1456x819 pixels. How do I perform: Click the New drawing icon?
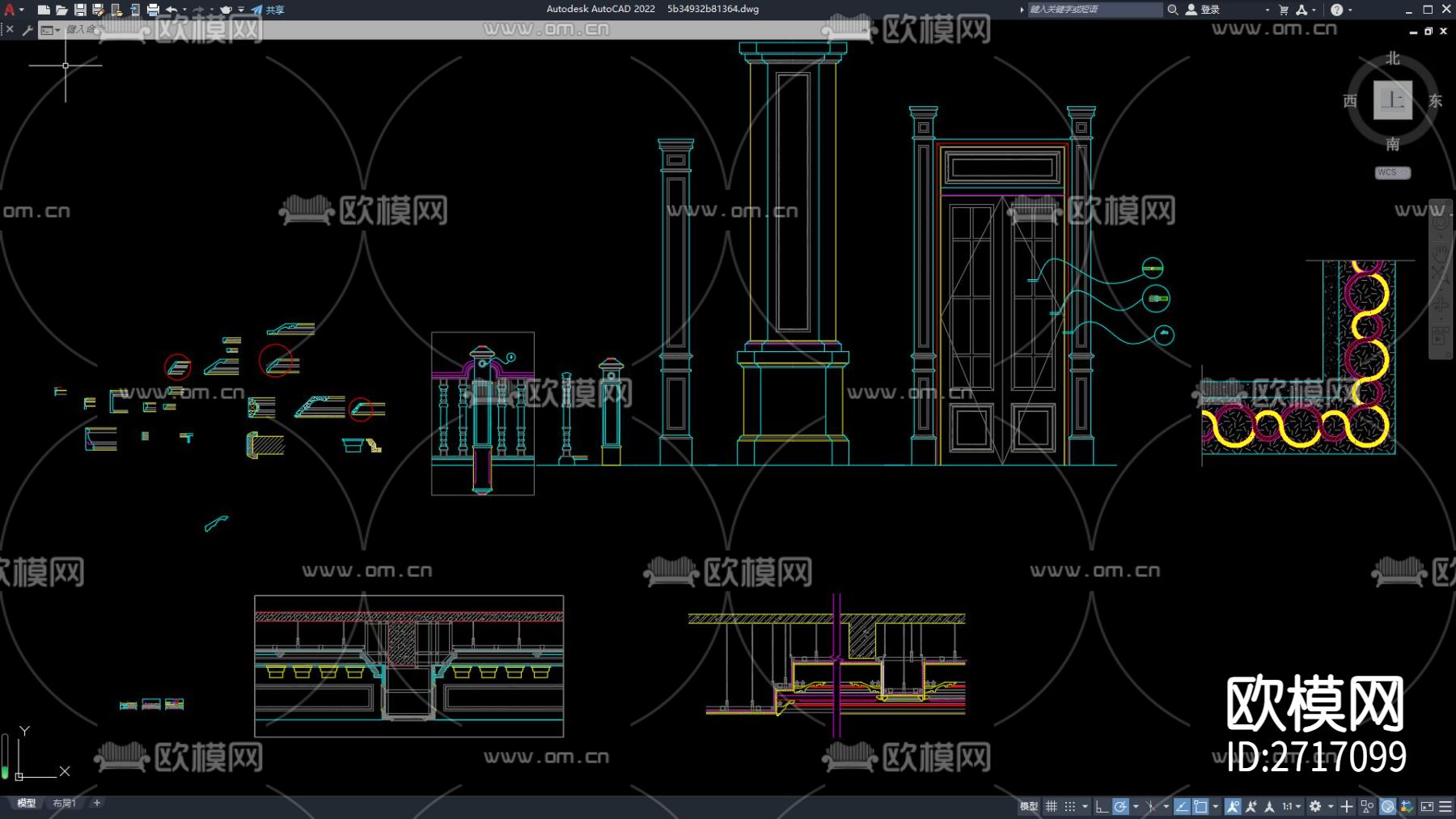pyautogui.click(x=44, y=10)
